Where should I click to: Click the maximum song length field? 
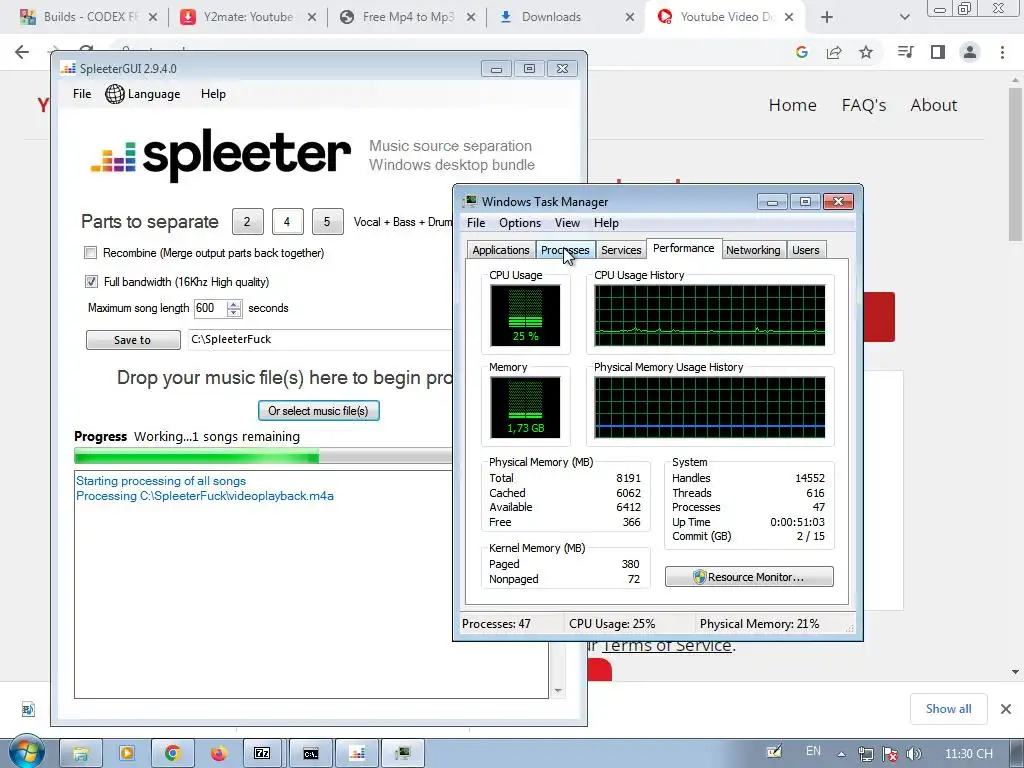click(210, 308)
